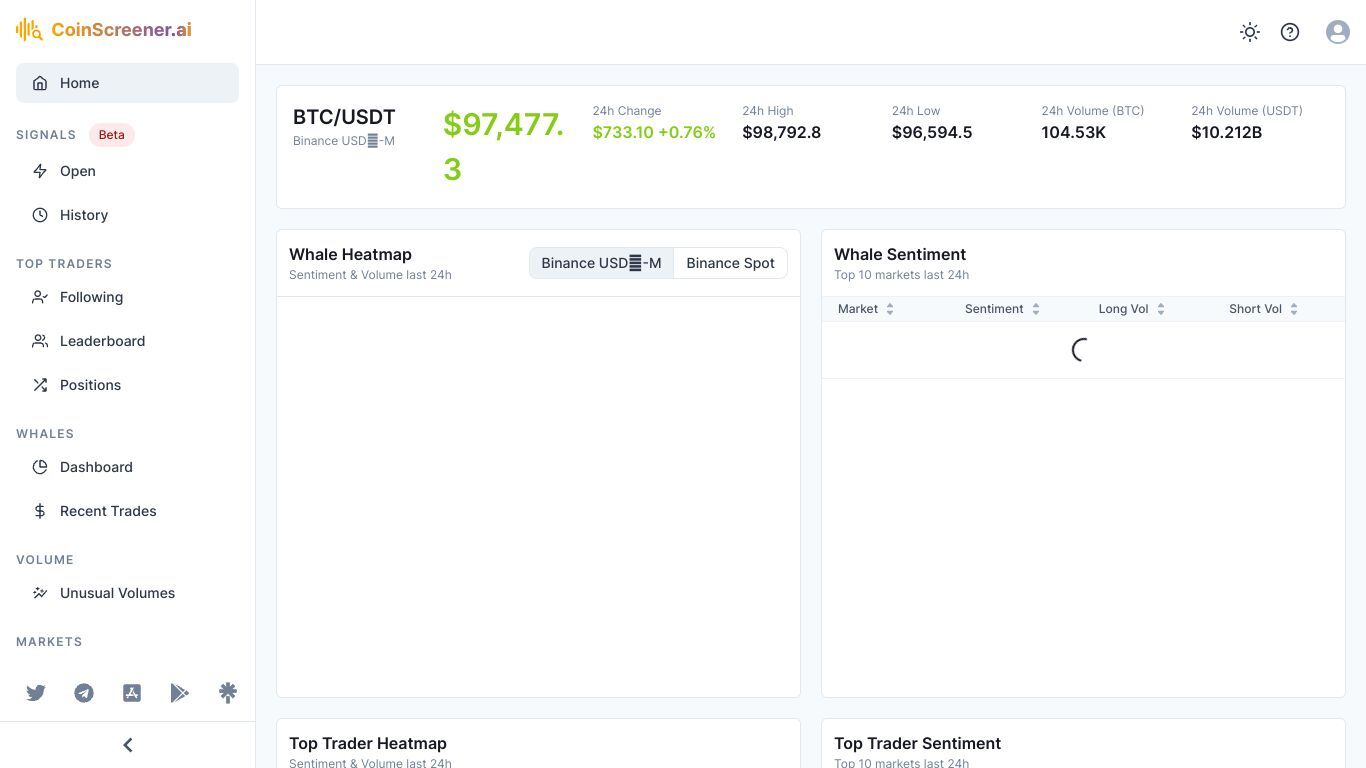This screenshot has height=768, width=1366.
Task: Click the WHALES section heading
Action: [45, 434]
